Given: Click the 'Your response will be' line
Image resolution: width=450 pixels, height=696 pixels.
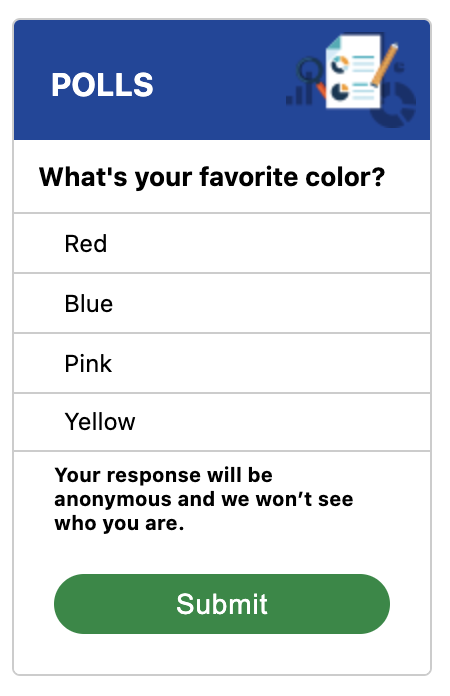Looking at the screenshot, I should click(x=163, y=475).
